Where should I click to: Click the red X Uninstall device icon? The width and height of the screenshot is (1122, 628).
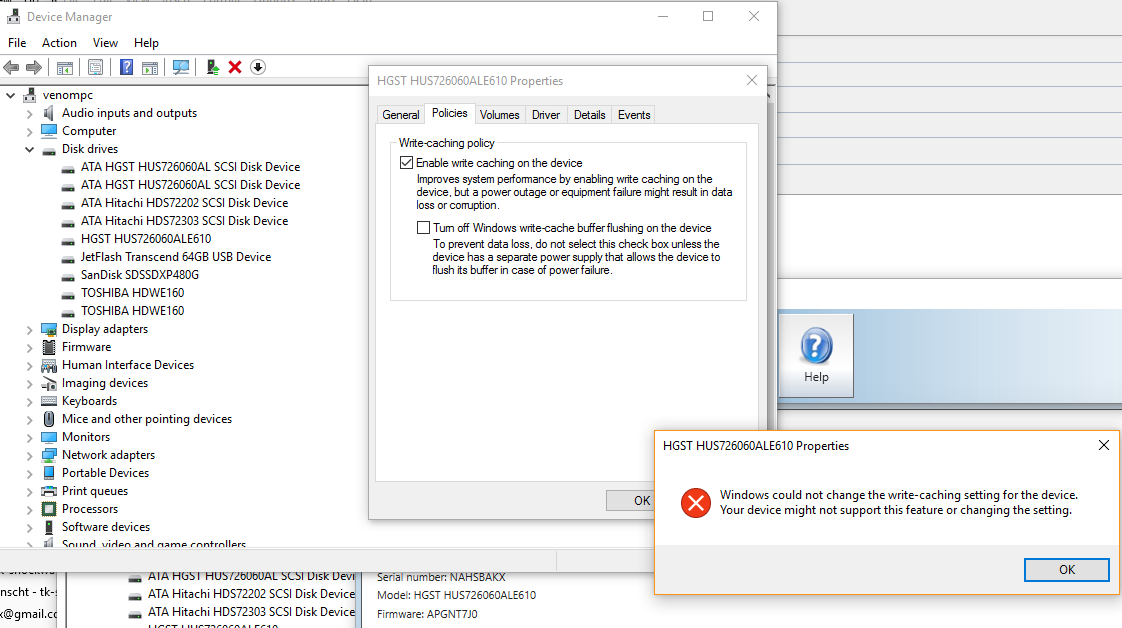[x=235, y=67]
